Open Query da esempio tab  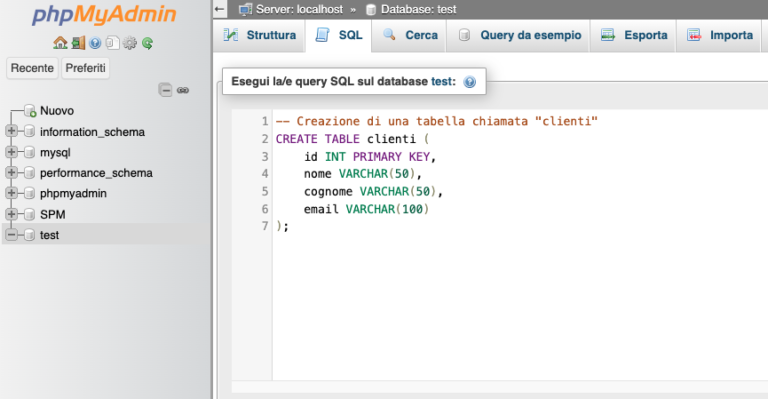point(518,35)
